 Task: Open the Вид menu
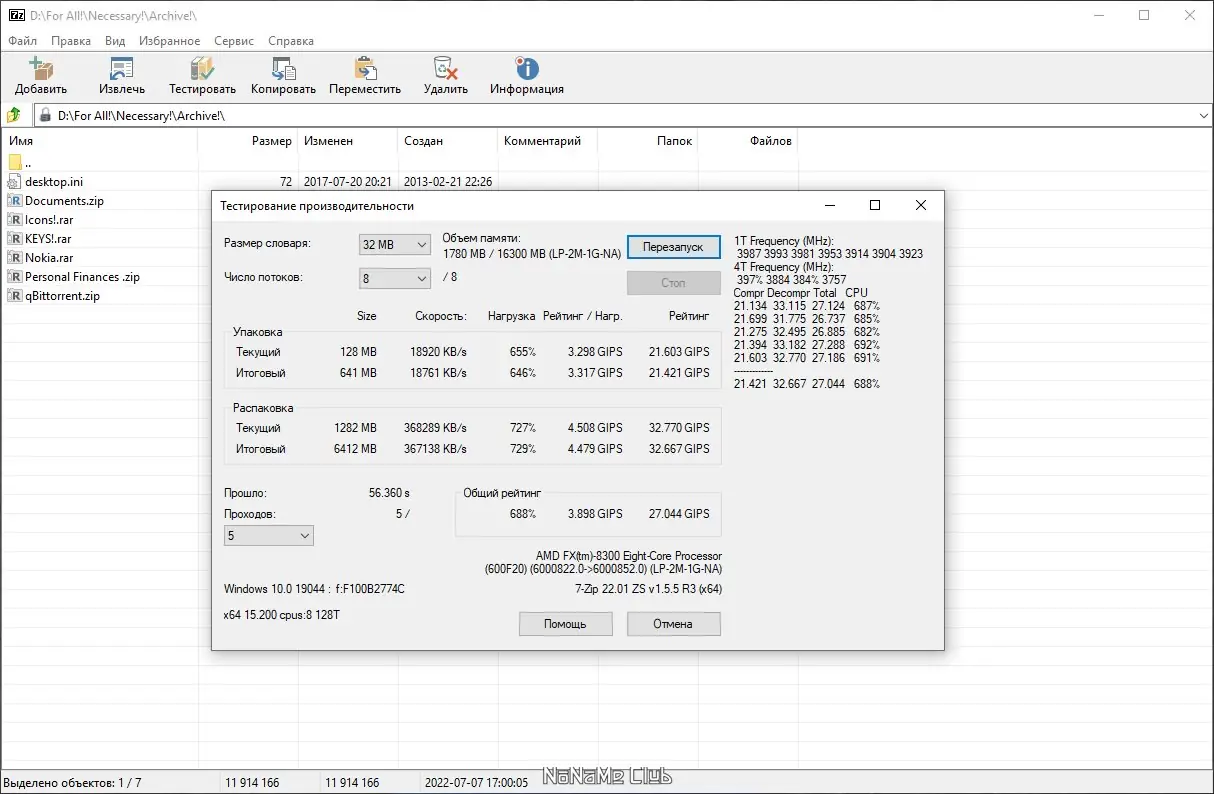tap(115, 41)
